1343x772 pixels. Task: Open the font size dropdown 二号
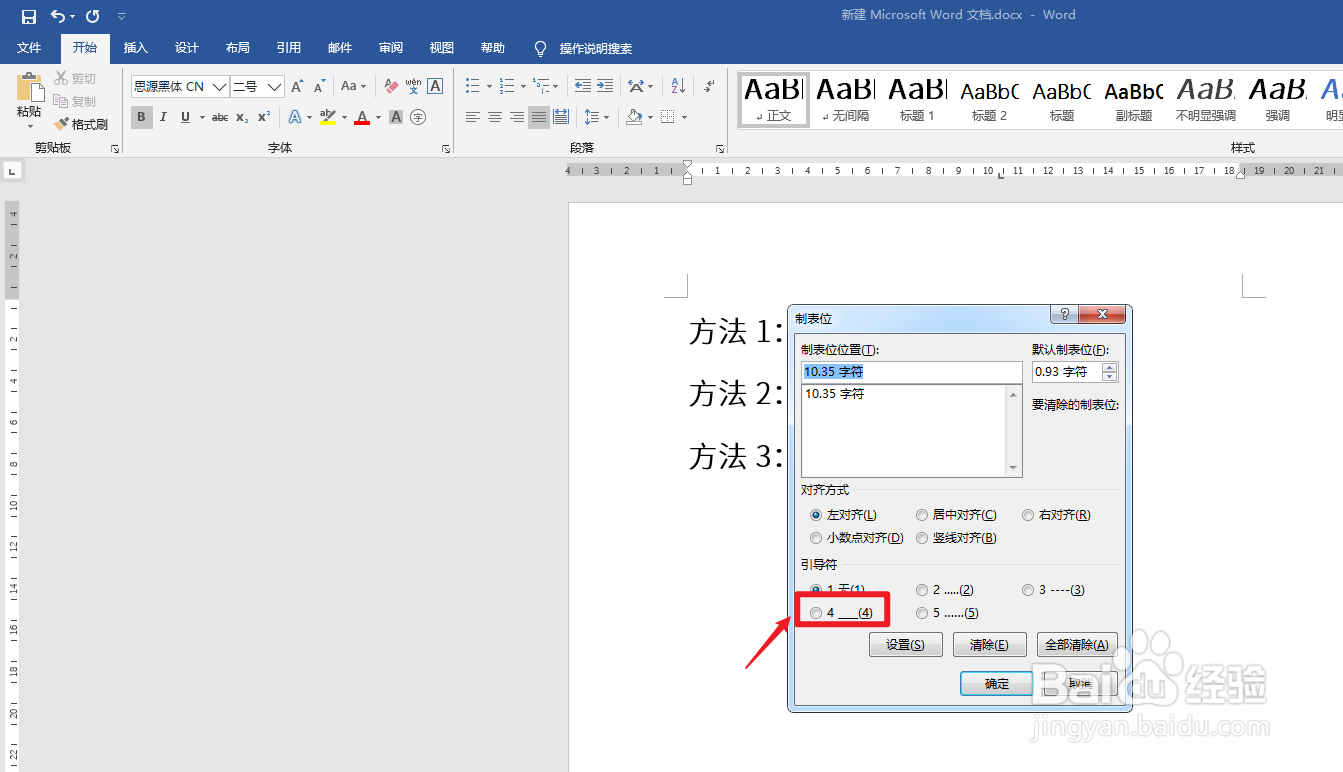274,87
